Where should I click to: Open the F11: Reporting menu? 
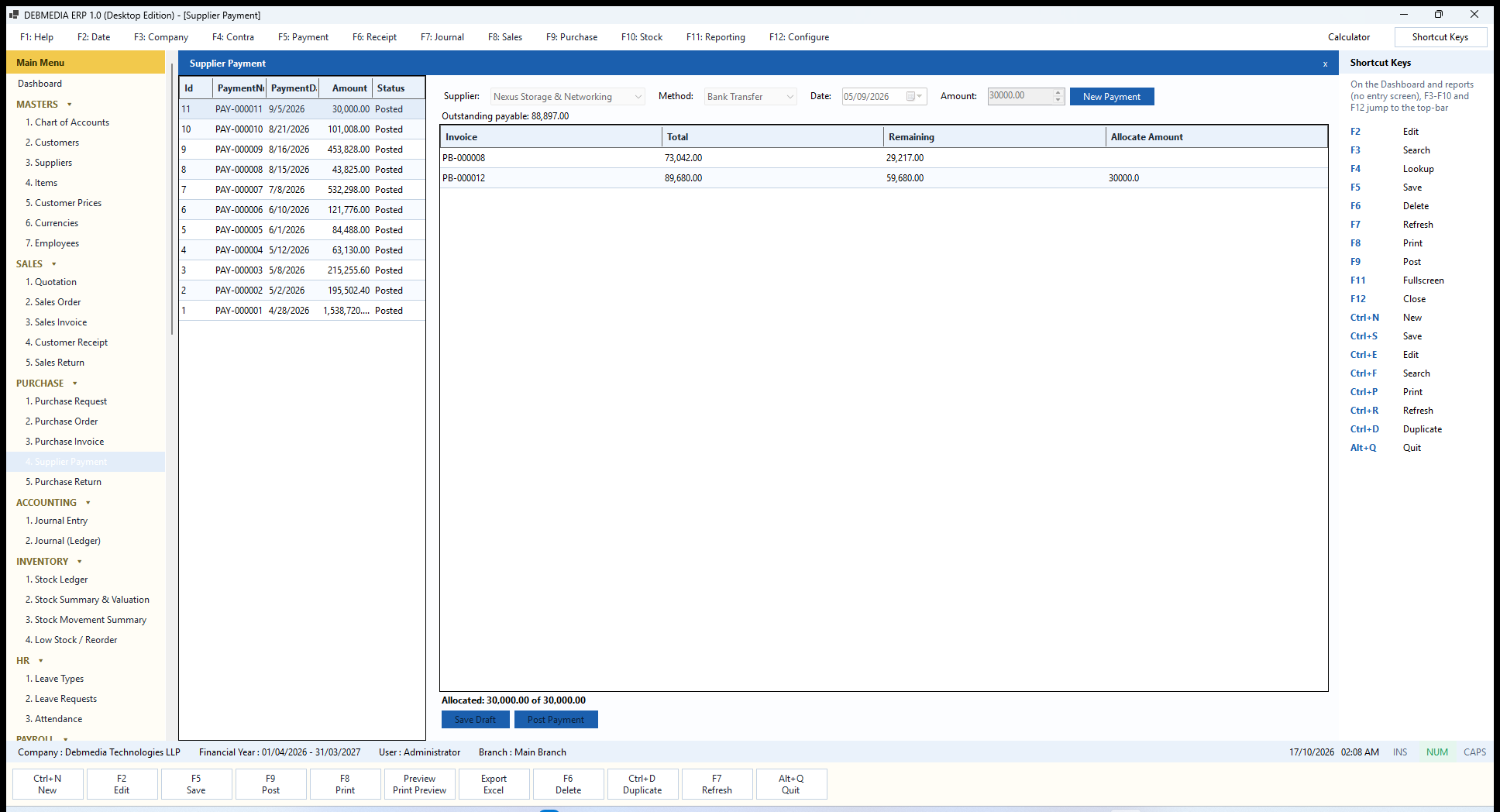tap(716, 37)
